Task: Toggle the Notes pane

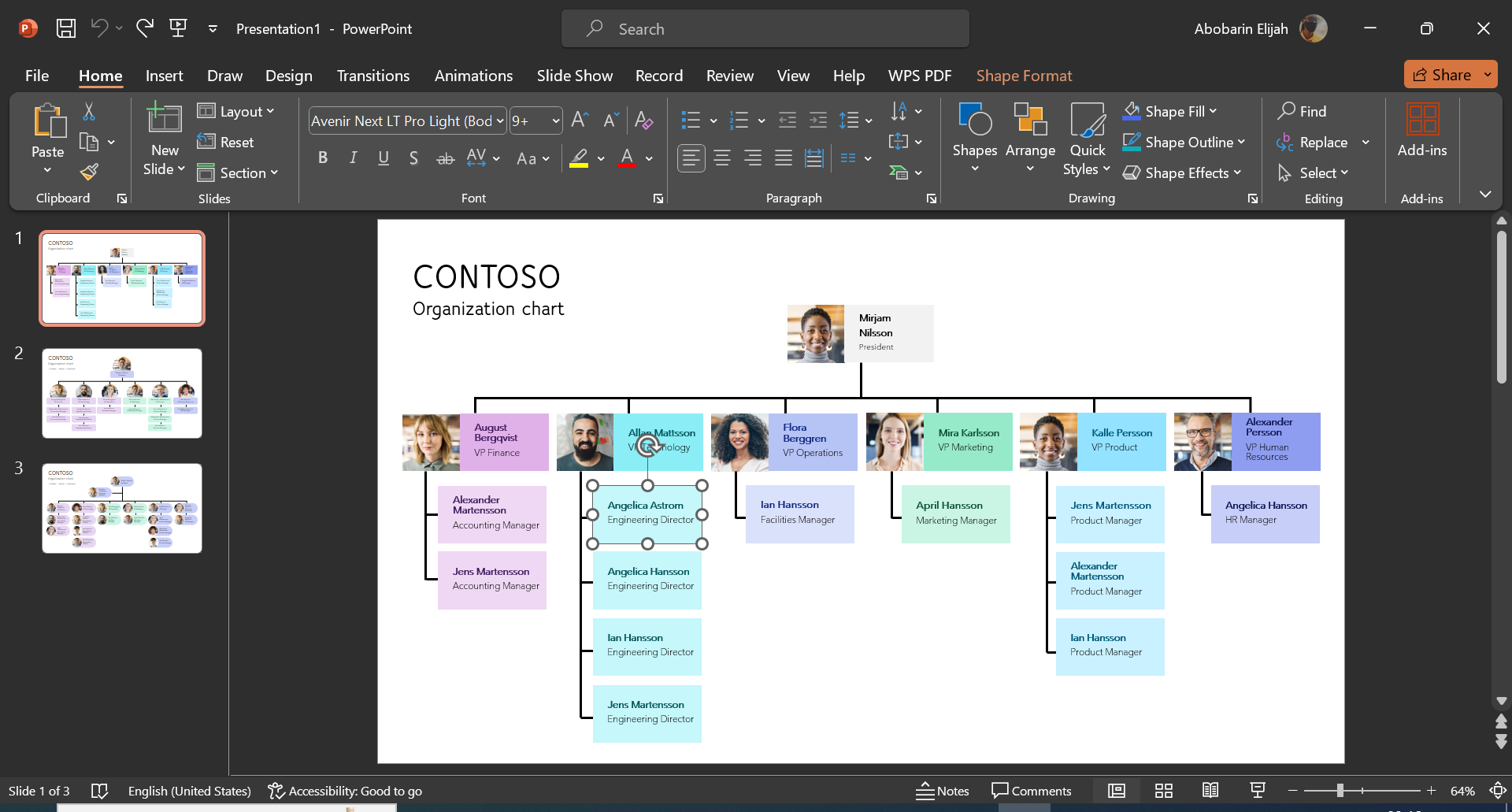Action: pyautogui.click(x=943, y=791)
